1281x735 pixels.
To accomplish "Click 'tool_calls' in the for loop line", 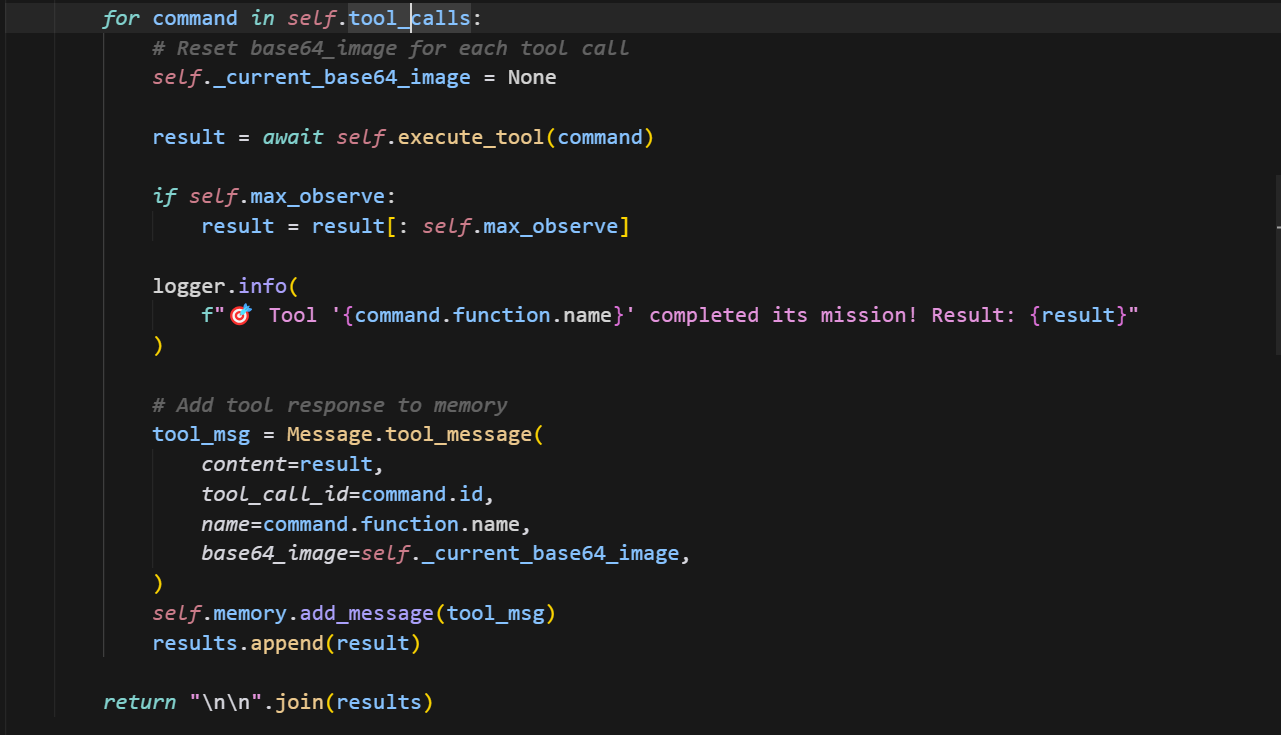I will tap(409, 18).
